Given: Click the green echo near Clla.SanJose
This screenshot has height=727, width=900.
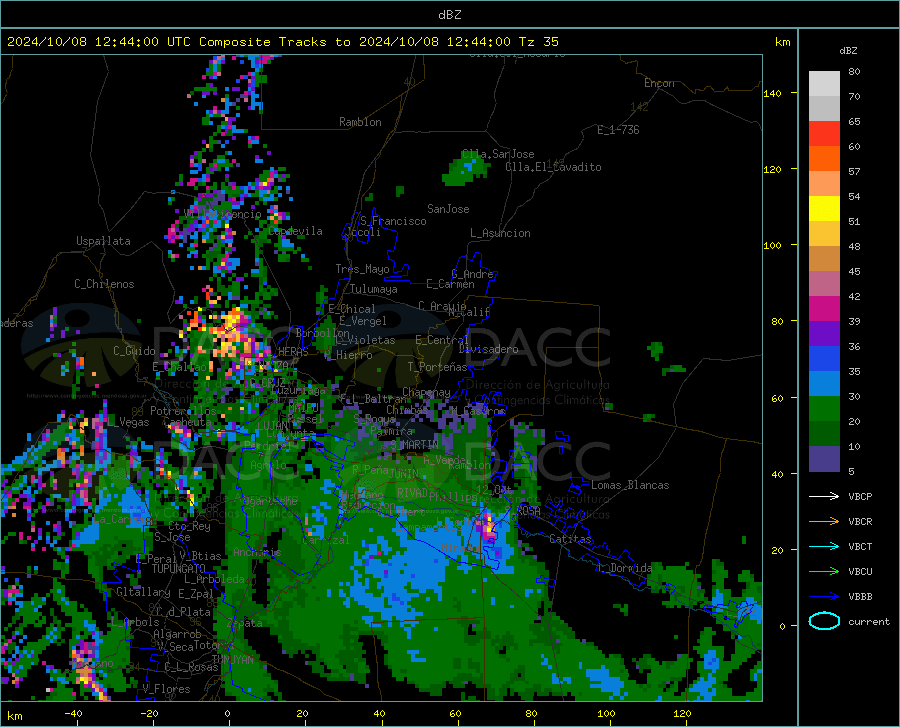Looking at the screenshot, I should (466, 170).
